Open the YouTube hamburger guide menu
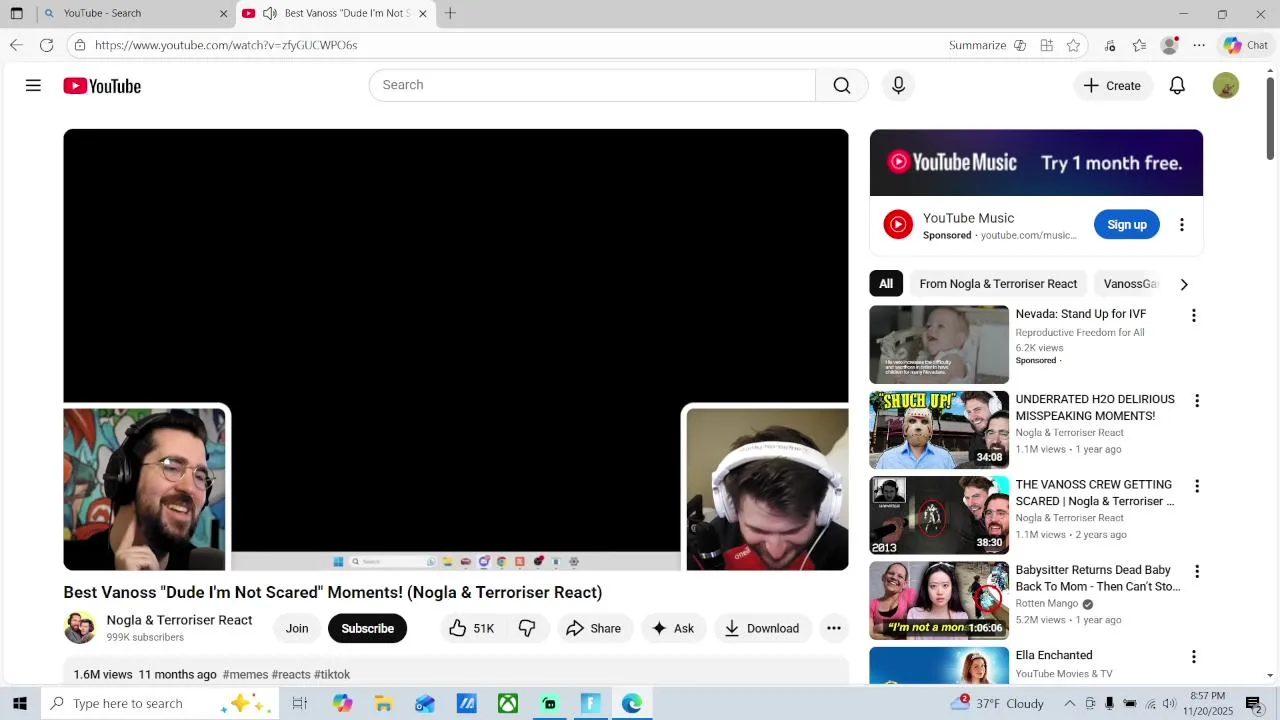The image size is (1280, 720). pos(33,86)
